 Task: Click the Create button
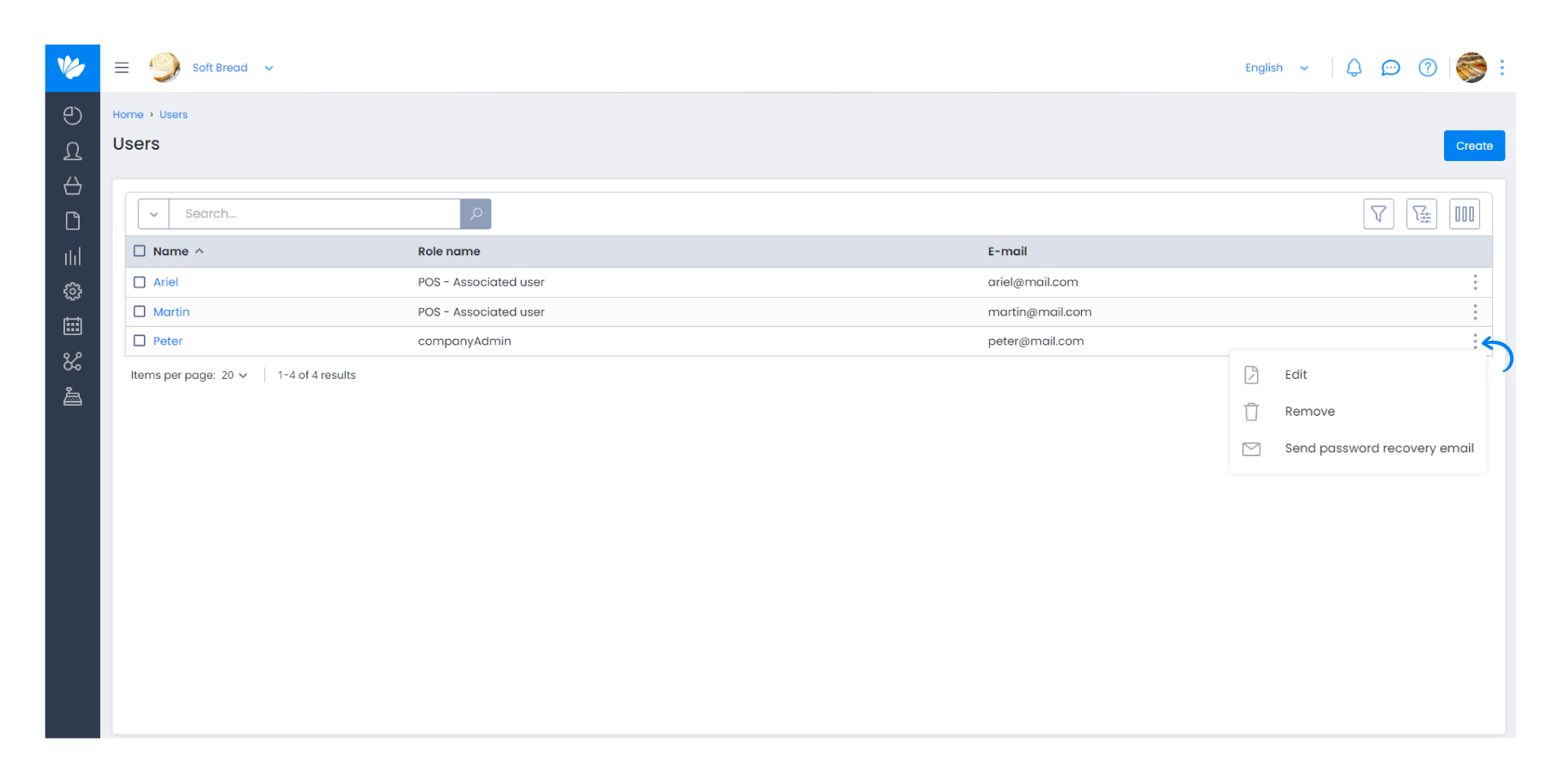tap(1474, 146)
